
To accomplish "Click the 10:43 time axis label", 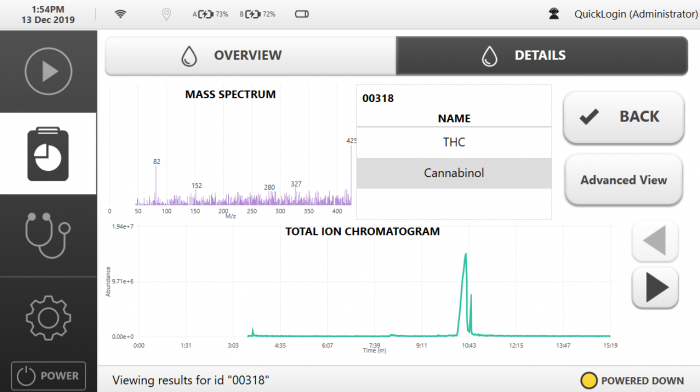I will click(x=469, y=346).
